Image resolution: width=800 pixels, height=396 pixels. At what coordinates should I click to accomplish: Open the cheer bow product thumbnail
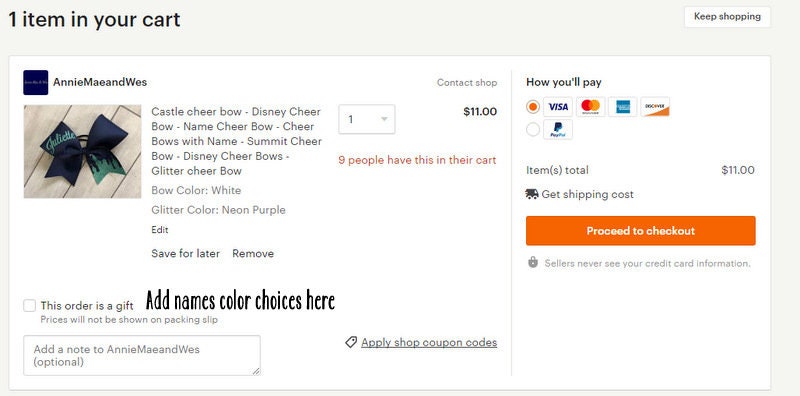(82, 152)
